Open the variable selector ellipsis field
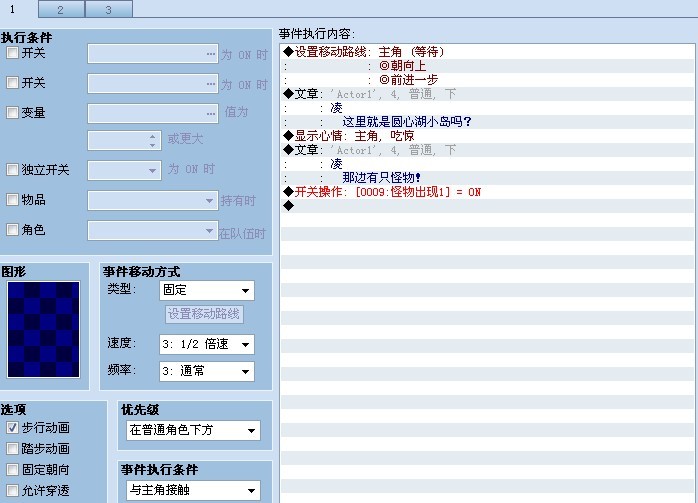 [153, 113]
